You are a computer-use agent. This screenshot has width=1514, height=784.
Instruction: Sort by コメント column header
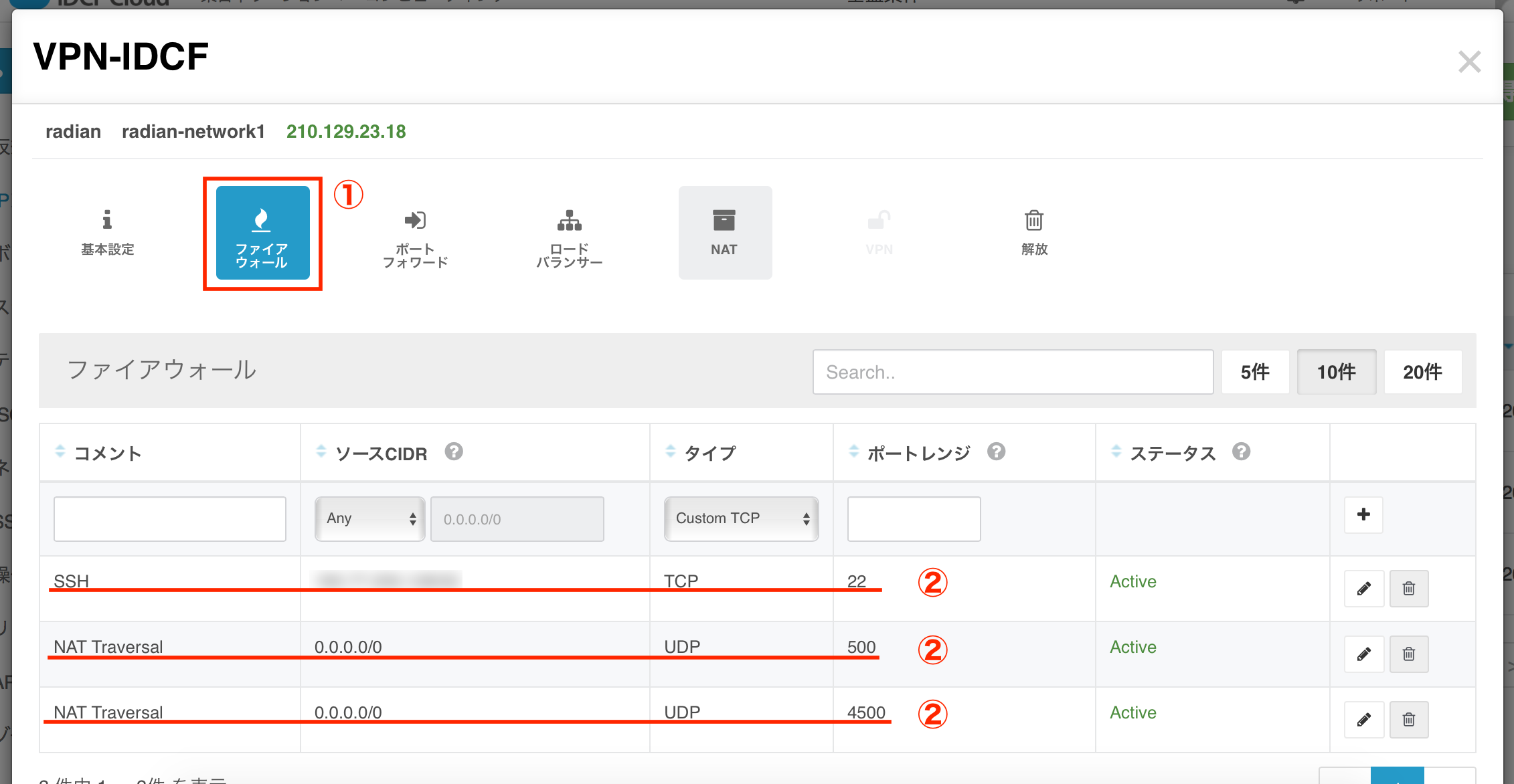pyautogui.click(x=107, y=454)
